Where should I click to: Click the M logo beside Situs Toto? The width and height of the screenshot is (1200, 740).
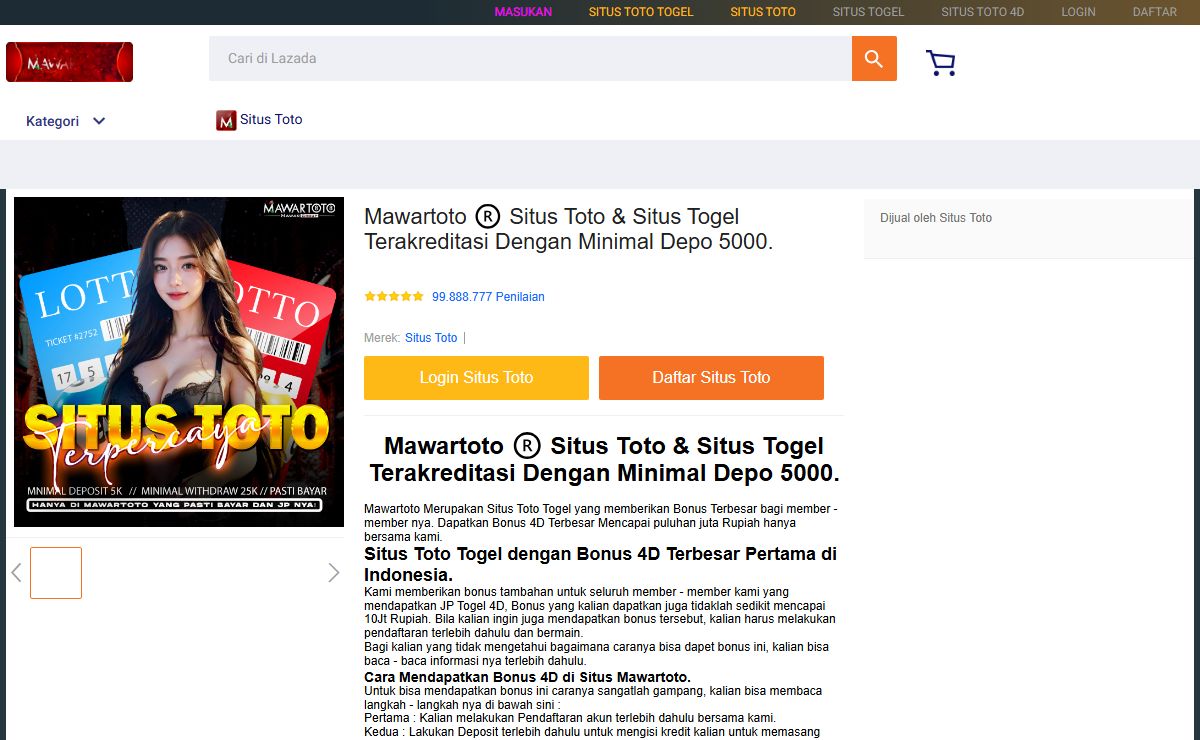click(x=226, y=120)
